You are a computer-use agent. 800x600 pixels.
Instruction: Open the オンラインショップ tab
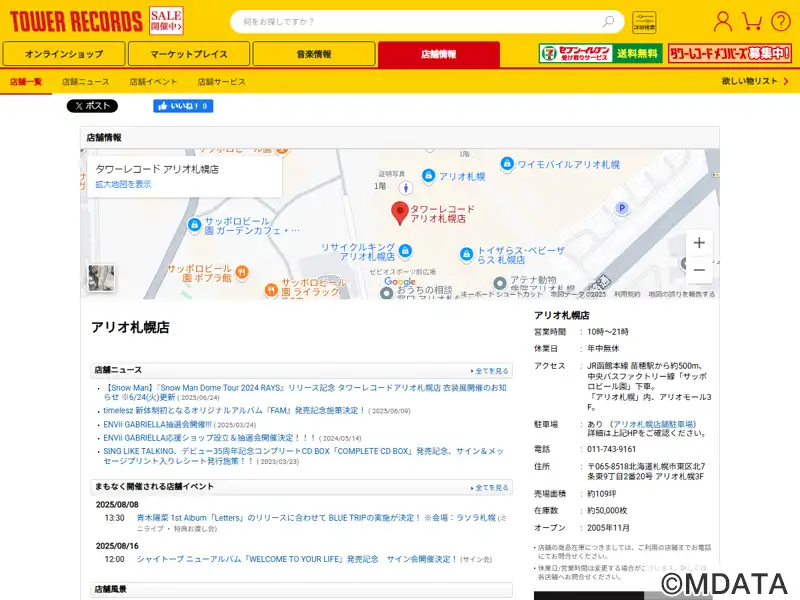click(64, 54)
